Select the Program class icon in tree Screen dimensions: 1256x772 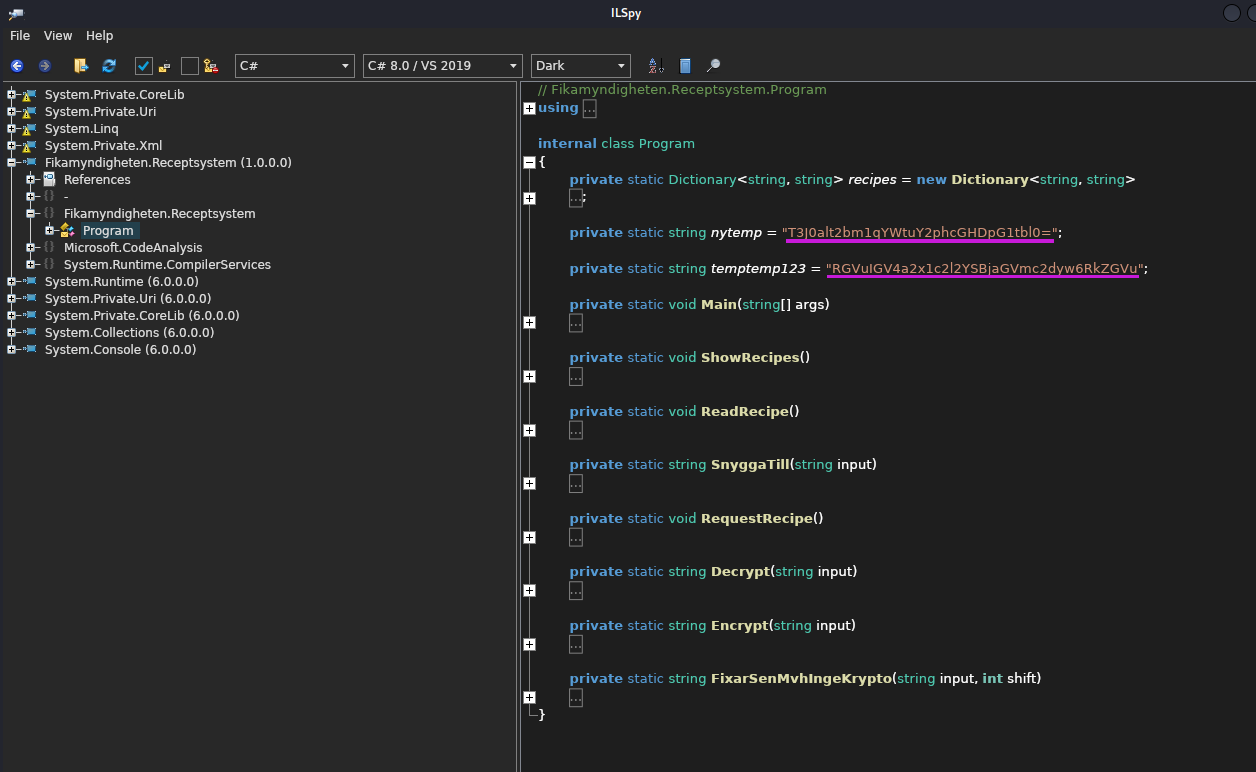coord(67,230)
